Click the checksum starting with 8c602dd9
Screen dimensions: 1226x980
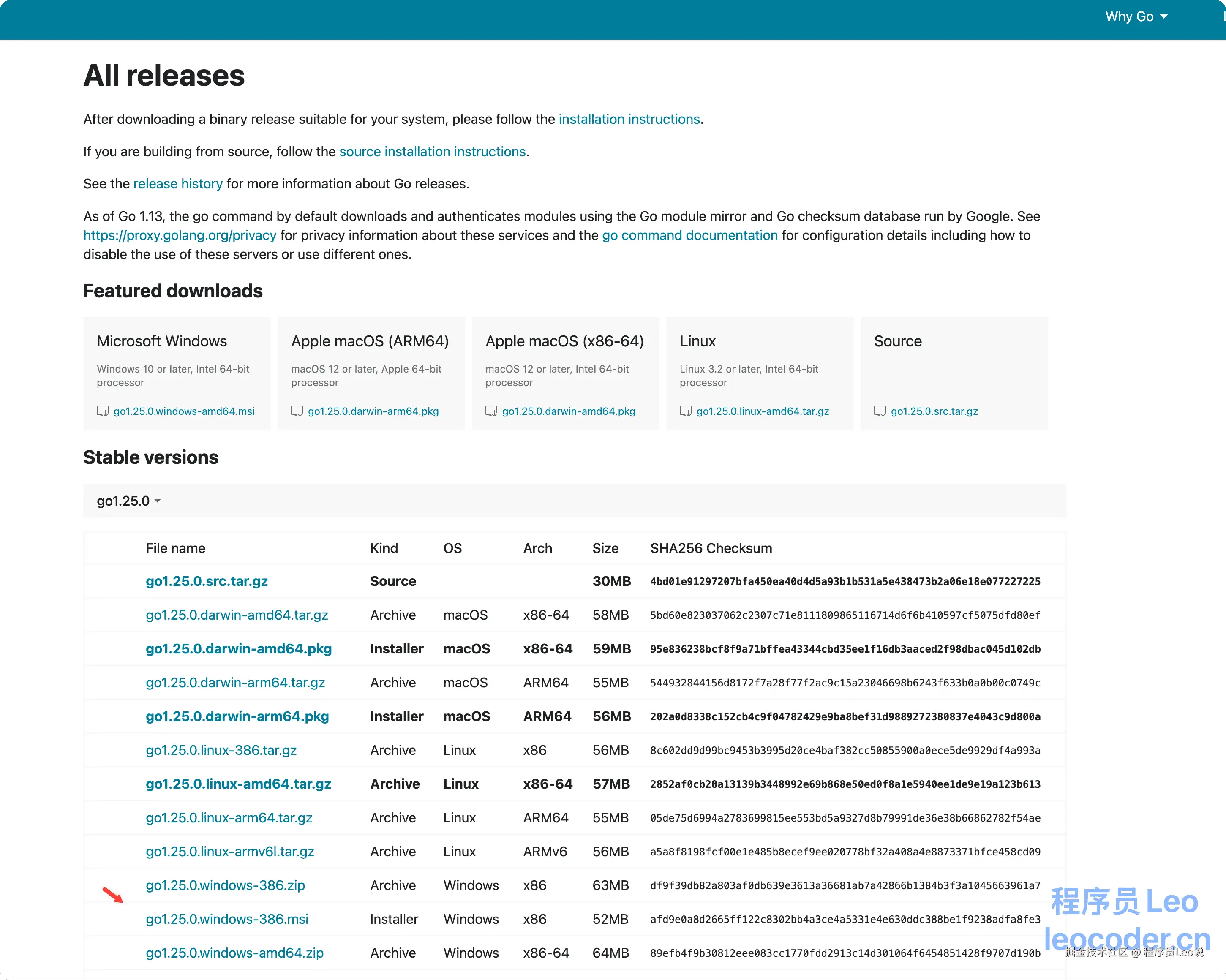point(846,750)
